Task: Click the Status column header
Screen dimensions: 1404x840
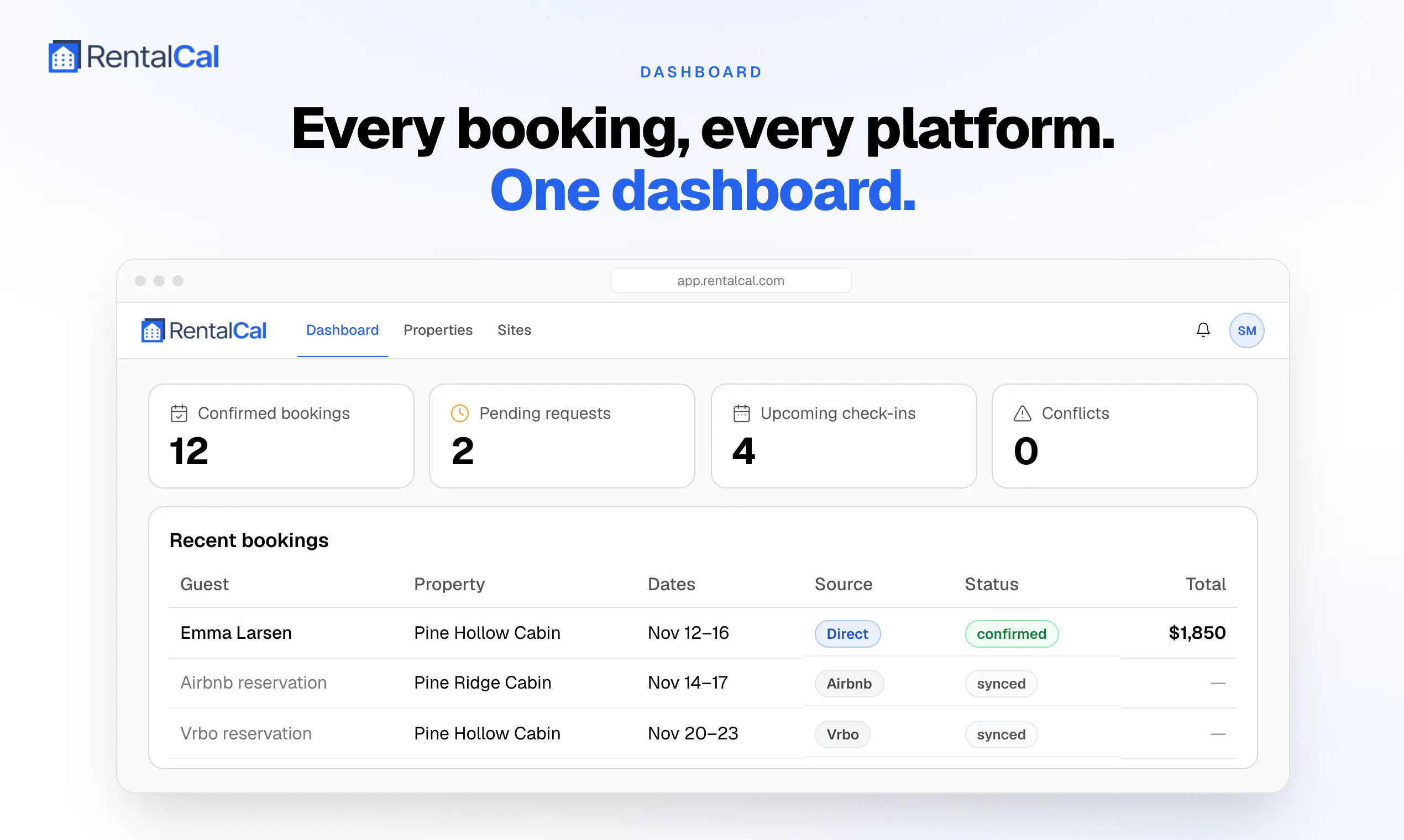Action: coord(992,584)
